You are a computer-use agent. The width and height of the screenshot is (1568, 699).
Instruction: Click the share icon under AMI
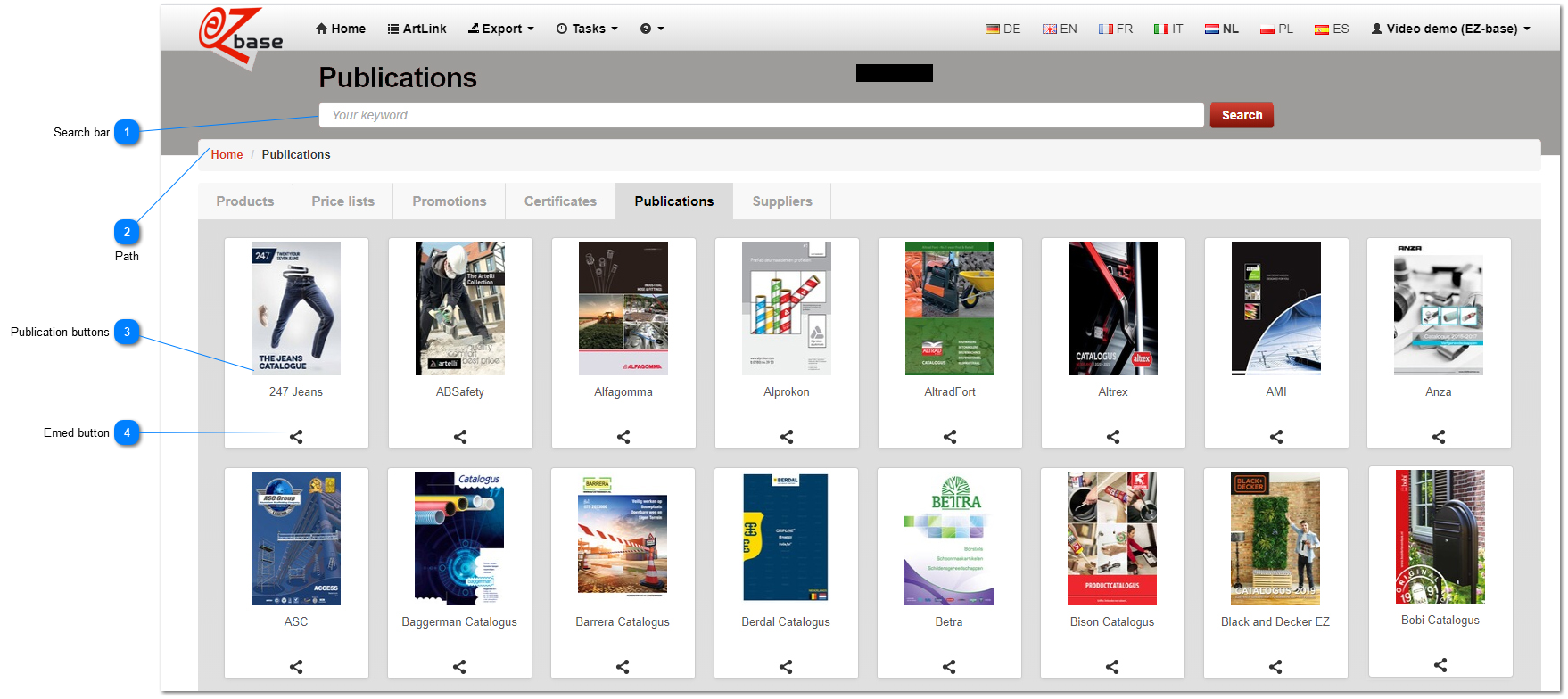coord(1276,437)
